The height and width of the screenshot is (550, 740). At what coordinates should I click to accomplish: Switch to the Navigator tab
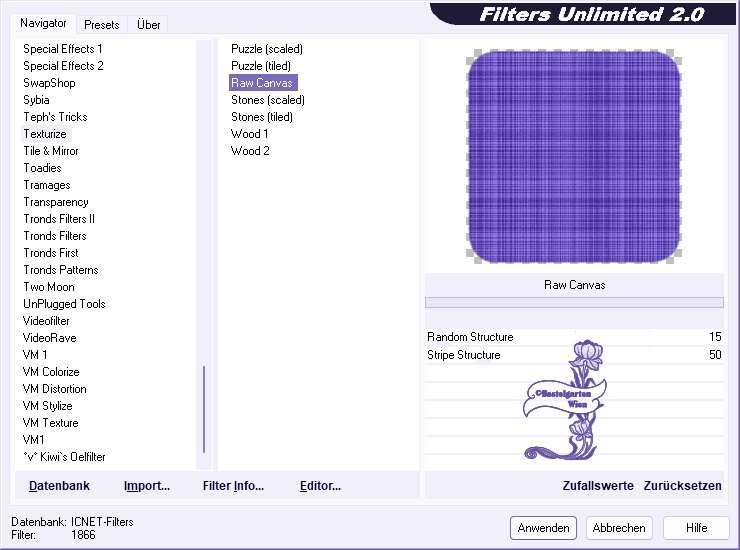[42, 23]
